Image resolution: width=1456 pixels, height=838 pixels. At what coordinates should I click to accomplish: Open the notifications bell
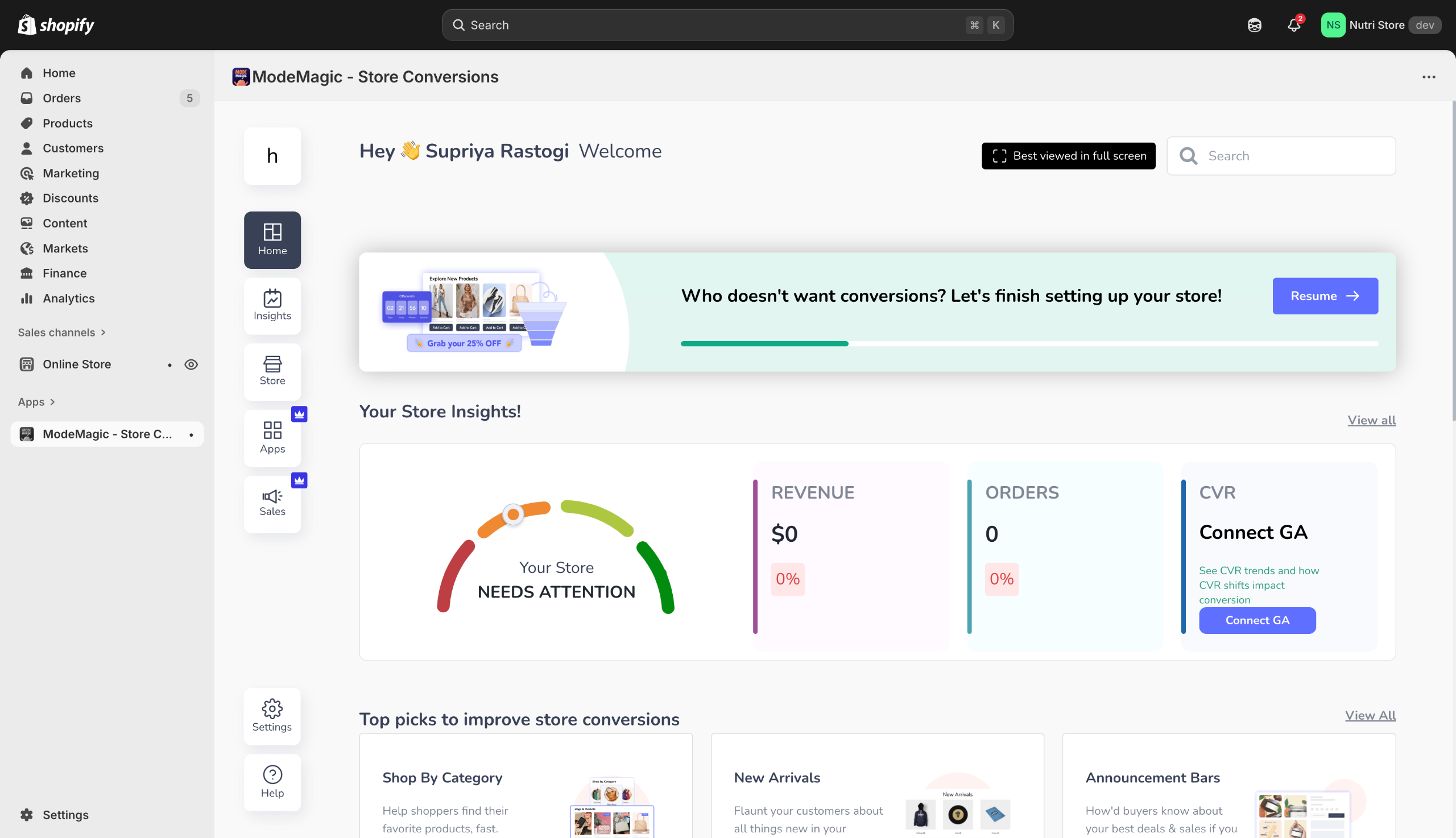coord(1293,26)
